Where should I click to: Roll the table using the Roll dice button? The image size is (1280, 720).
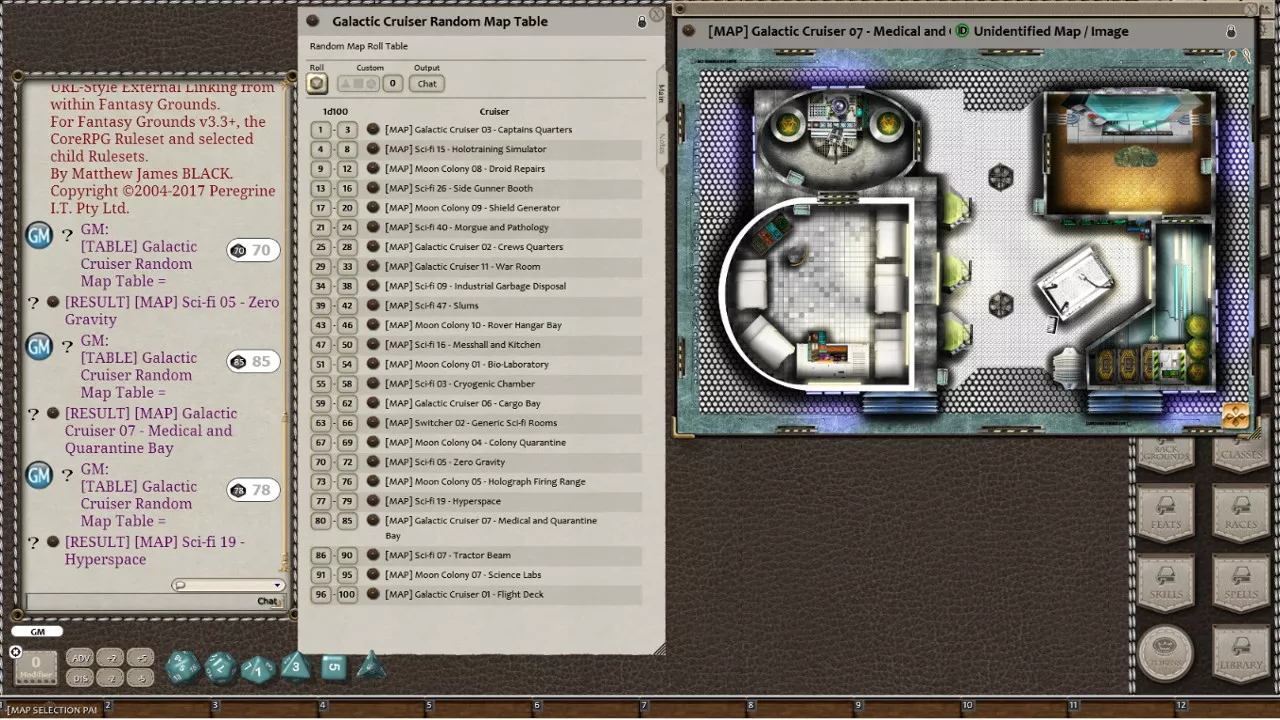316,83
